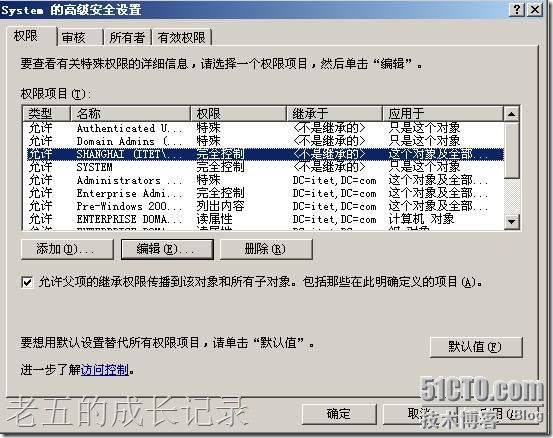The image size is (553, 438).
Task: Select the Domain Admins permission entry
Action: pos(265,141)
